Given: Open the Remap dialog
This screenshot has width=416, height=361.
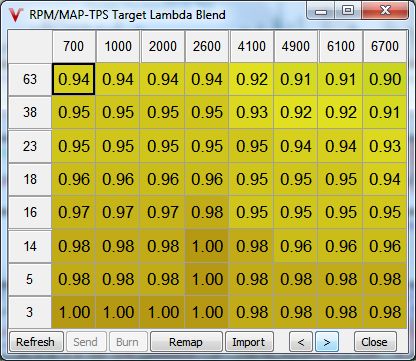Looking at the screenshot, I should (x=186, y=342).
